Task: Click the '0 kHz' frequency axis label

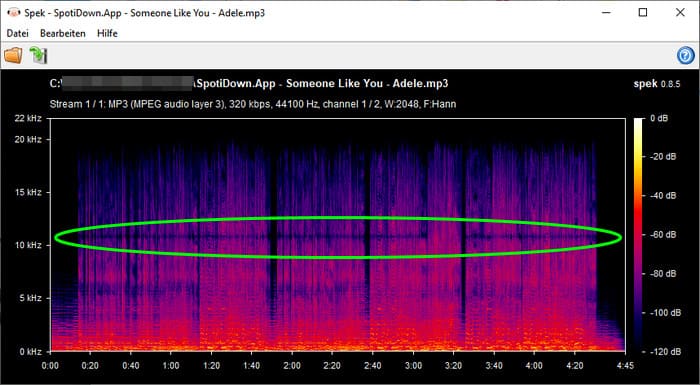Action: [30, 352]
